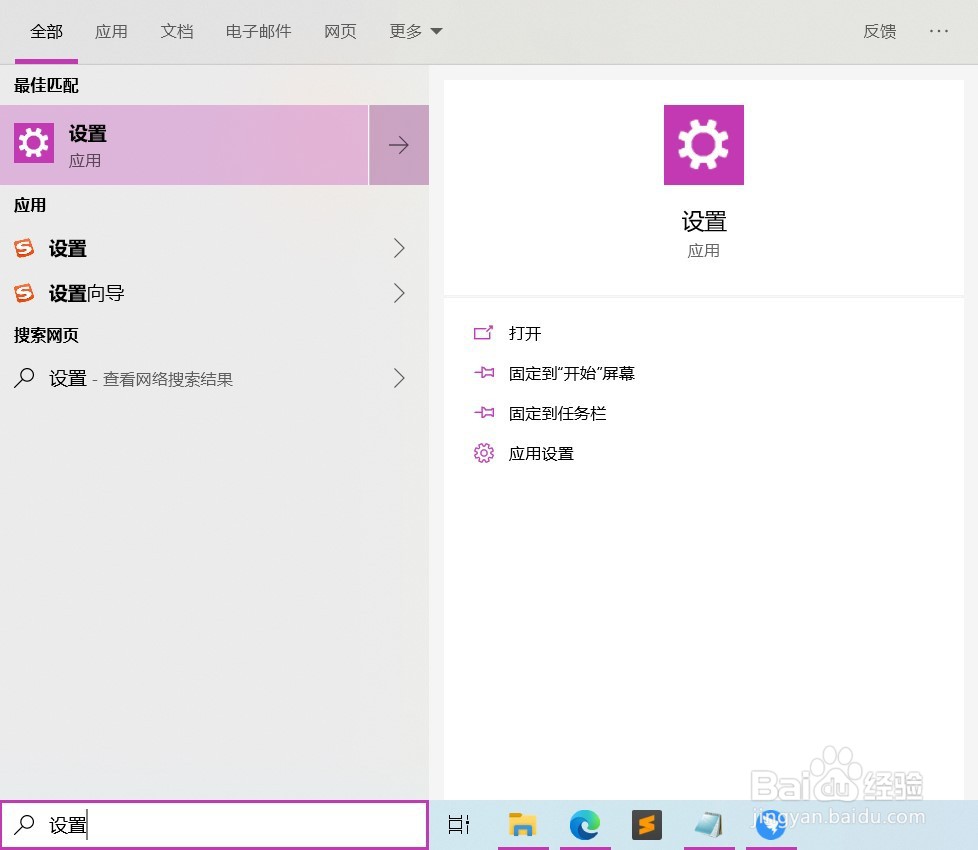Viewport: 978px width, 850px height.
Task: Click the purple Settings gear icon in right panel
Action: click(x=703, y=144)
